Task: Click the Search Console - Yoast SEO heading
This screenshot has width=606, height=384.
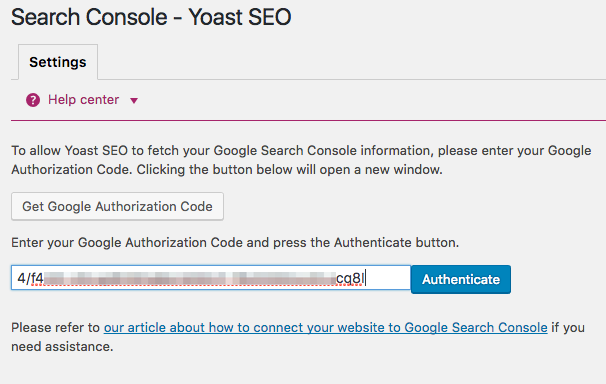Action: [151, 17]
